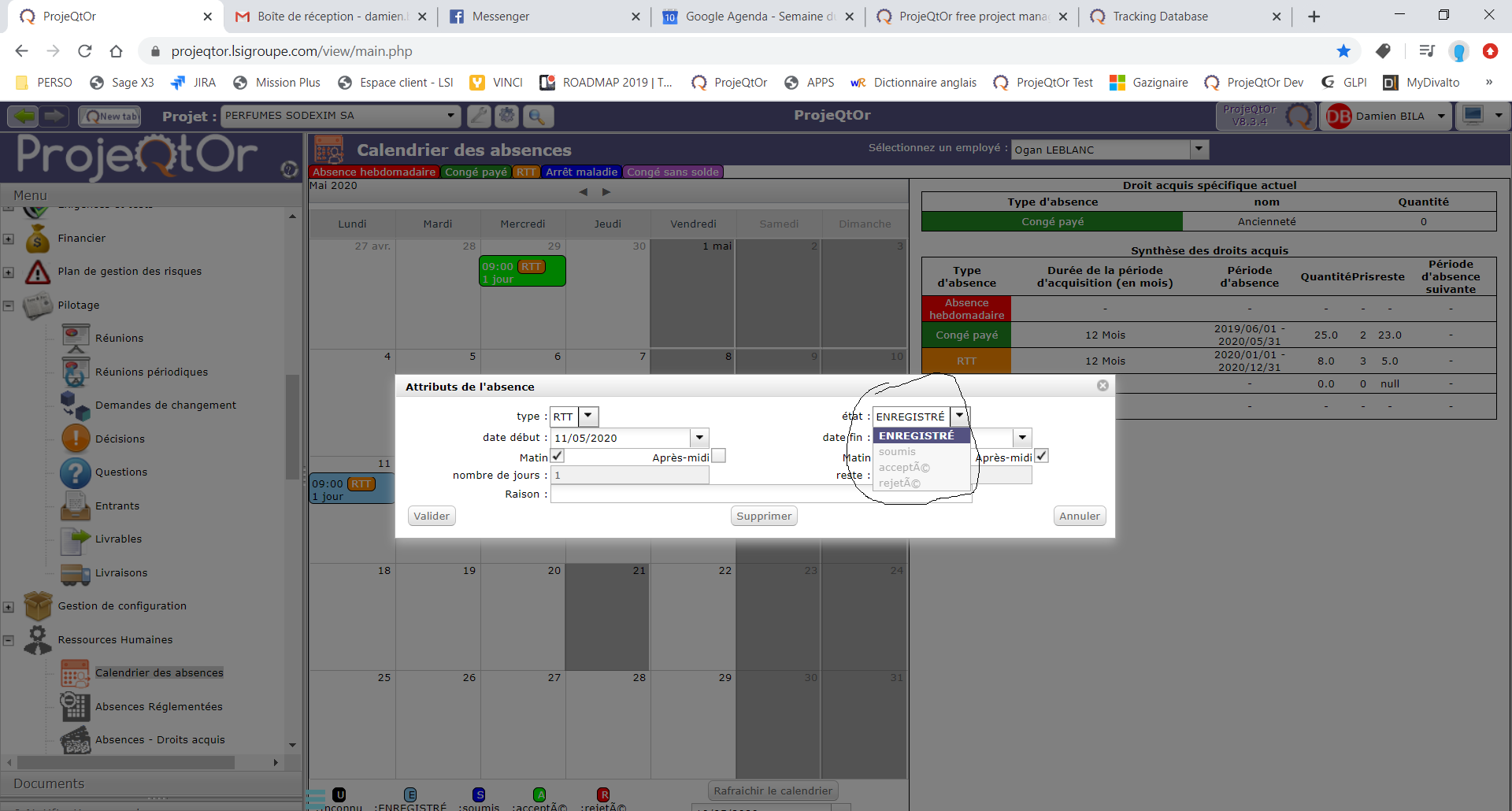Open the Livraisons truck icon

(76, 573)
